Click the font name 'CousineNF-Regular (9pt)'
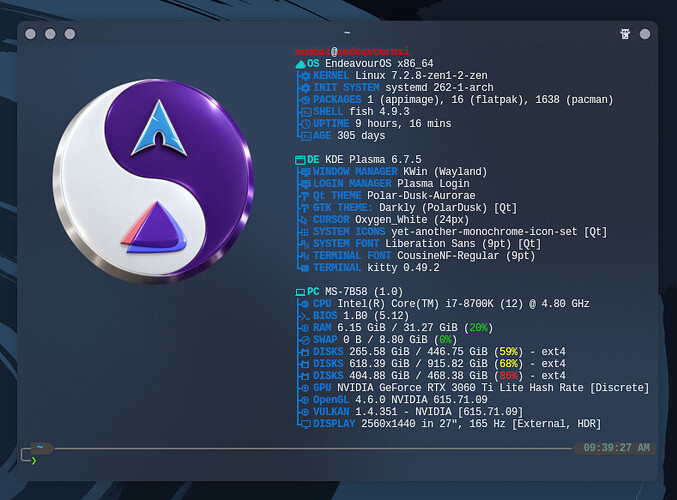The width and height of the screenshot is (677, 500). (466, 256)
